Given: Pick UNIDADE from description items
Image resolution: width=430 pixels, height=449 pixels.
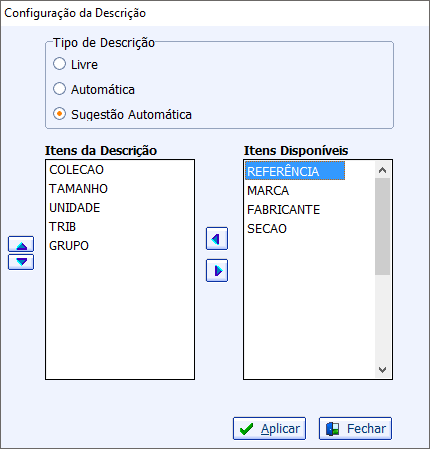Looking at the screenshot, I should click(75, 208).
